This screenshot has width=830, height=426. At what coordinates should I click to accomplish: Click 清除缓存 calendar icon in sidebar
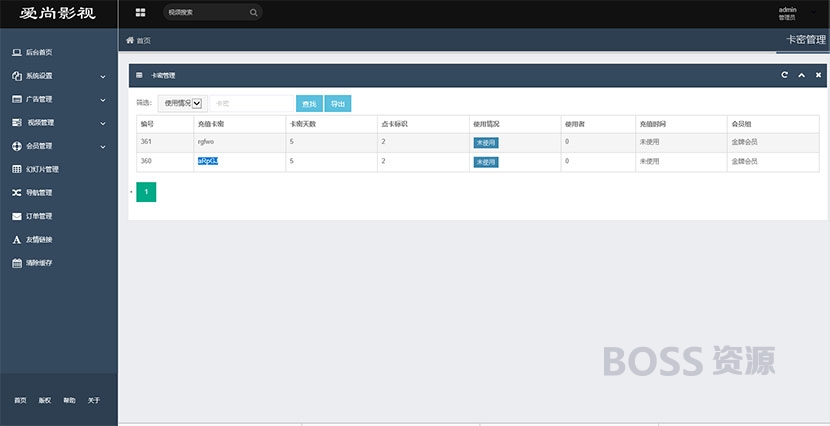[x=17, y=263]
